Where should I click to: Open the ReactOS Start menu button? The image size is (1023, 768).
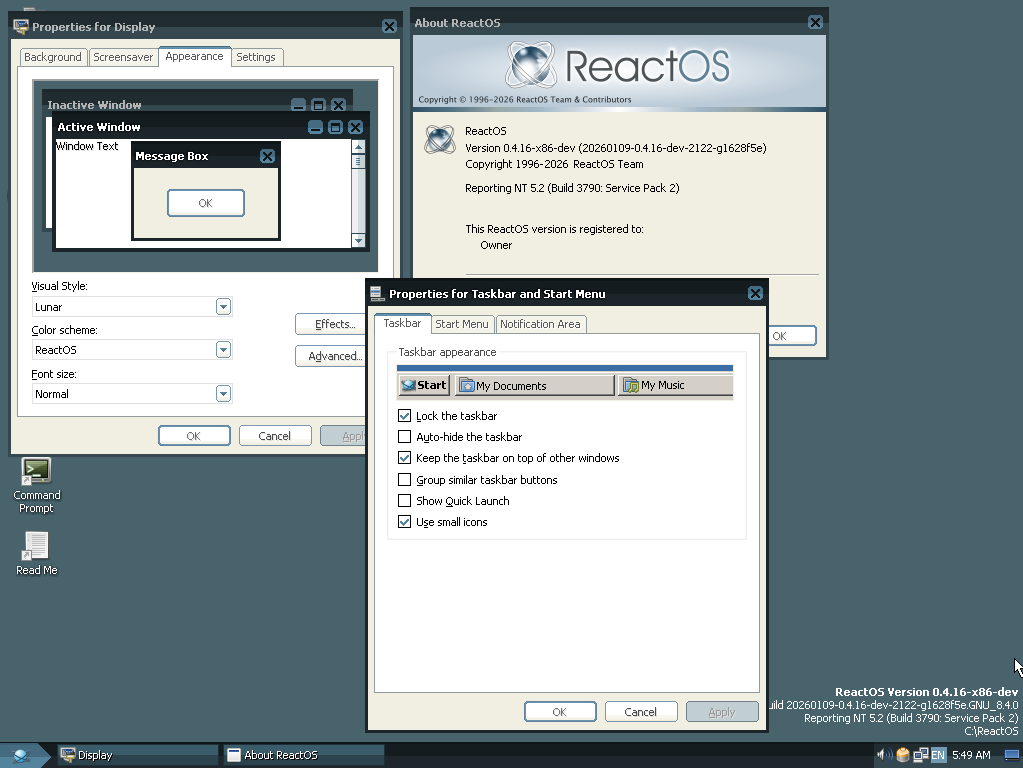tap(21, 755)
